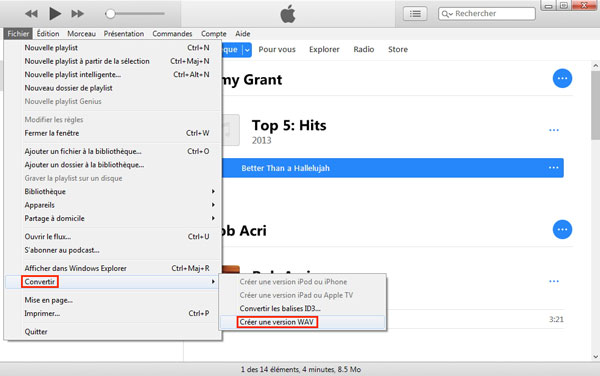Open the Compte menu
Screen dimensions: 600x376
214,34
